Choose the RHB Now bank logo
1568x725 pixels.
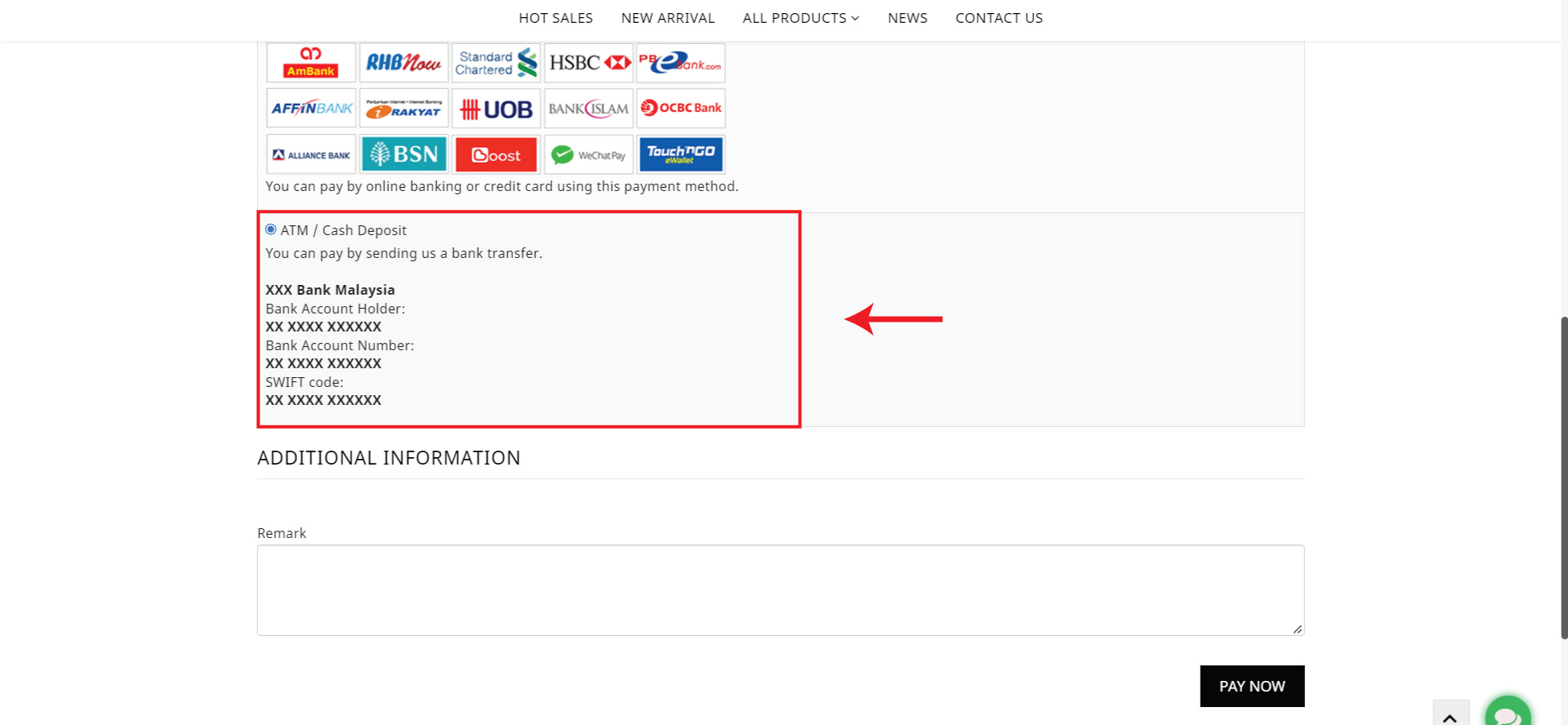[x=403, y=63]
